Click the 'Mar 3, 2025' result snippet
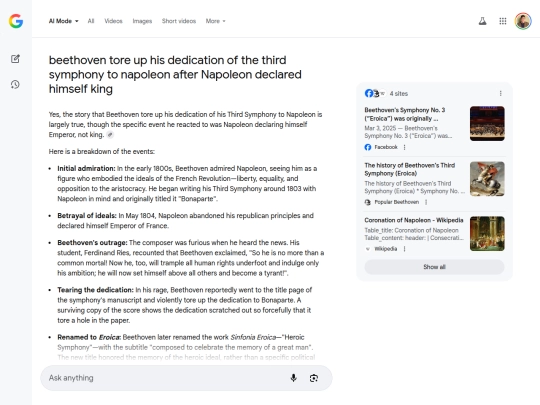The width and height of the screenshot is (540, 405). tap(408, 132)
